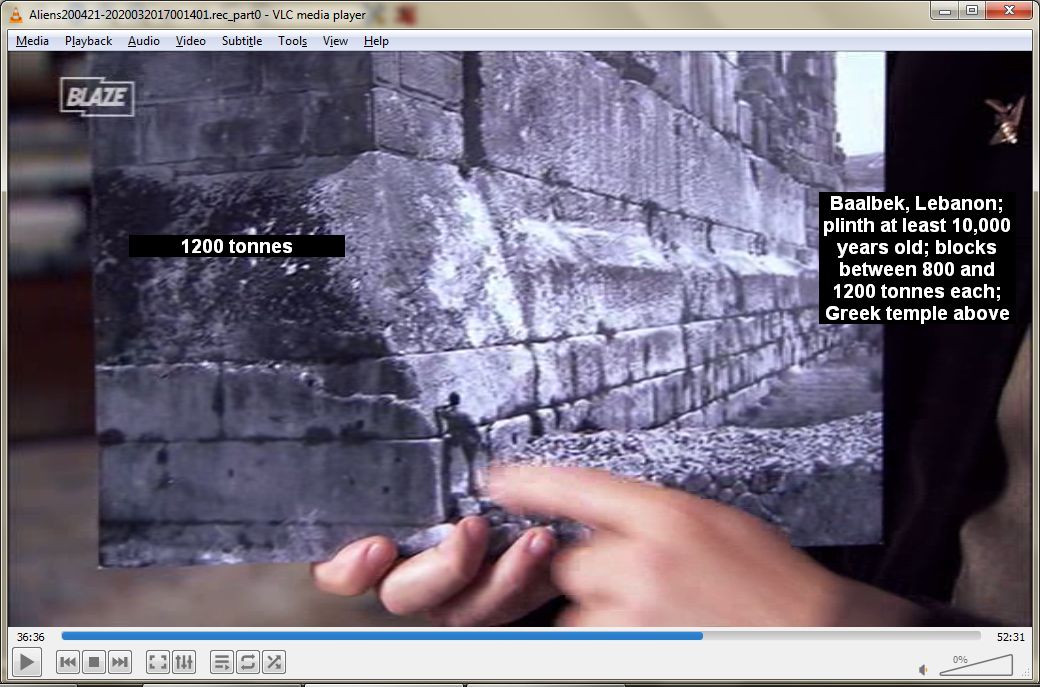Viewport: 1040px width, 687px height.
Task: Expand the Audio menu
Action: tap(143, 41)
